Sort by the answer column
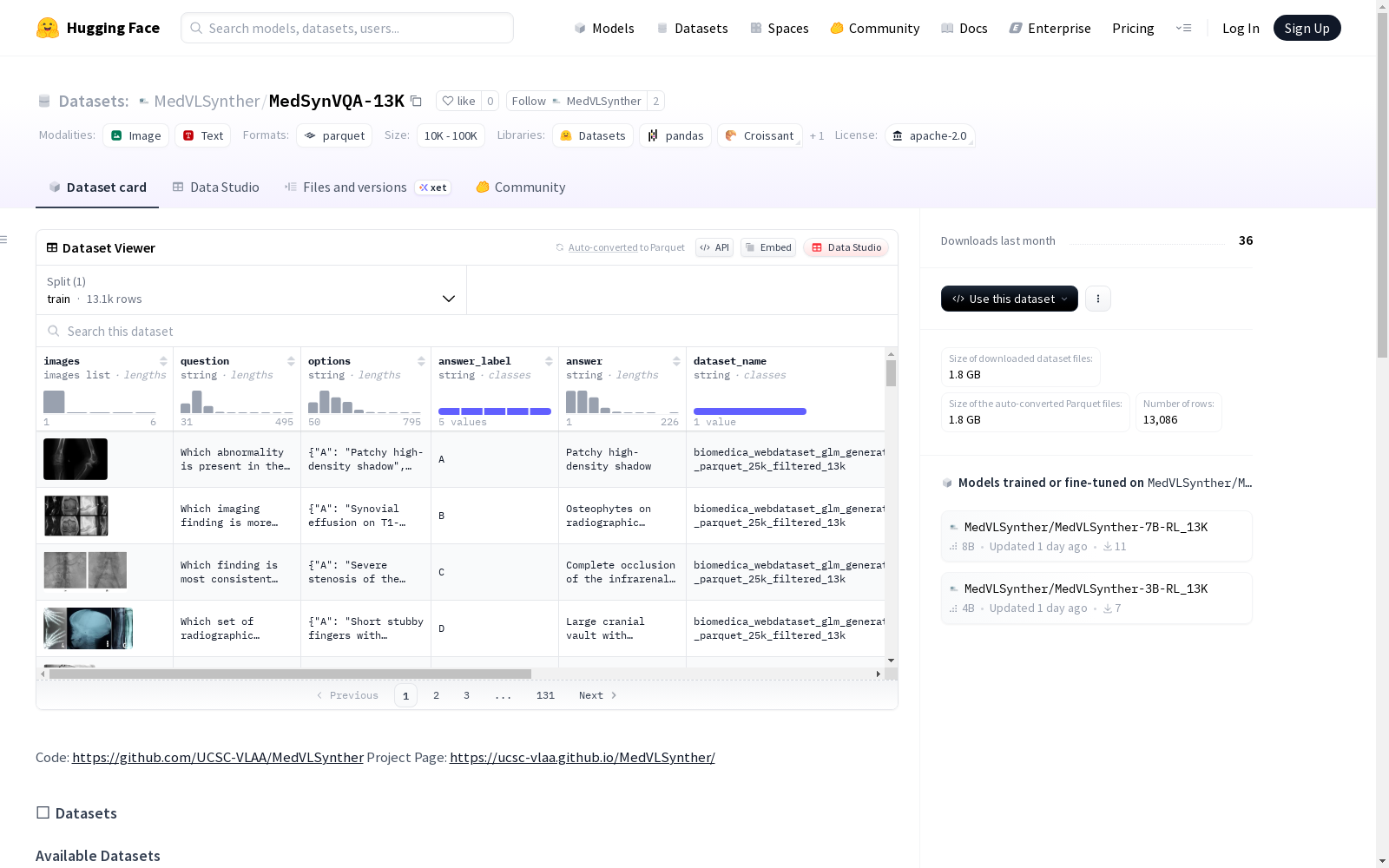 point(676,361)
